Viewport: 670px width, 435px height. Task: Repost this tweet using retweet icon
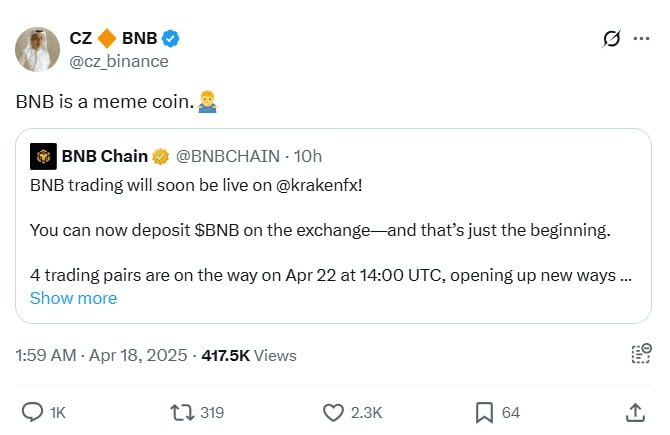click(x=182, y=413)
